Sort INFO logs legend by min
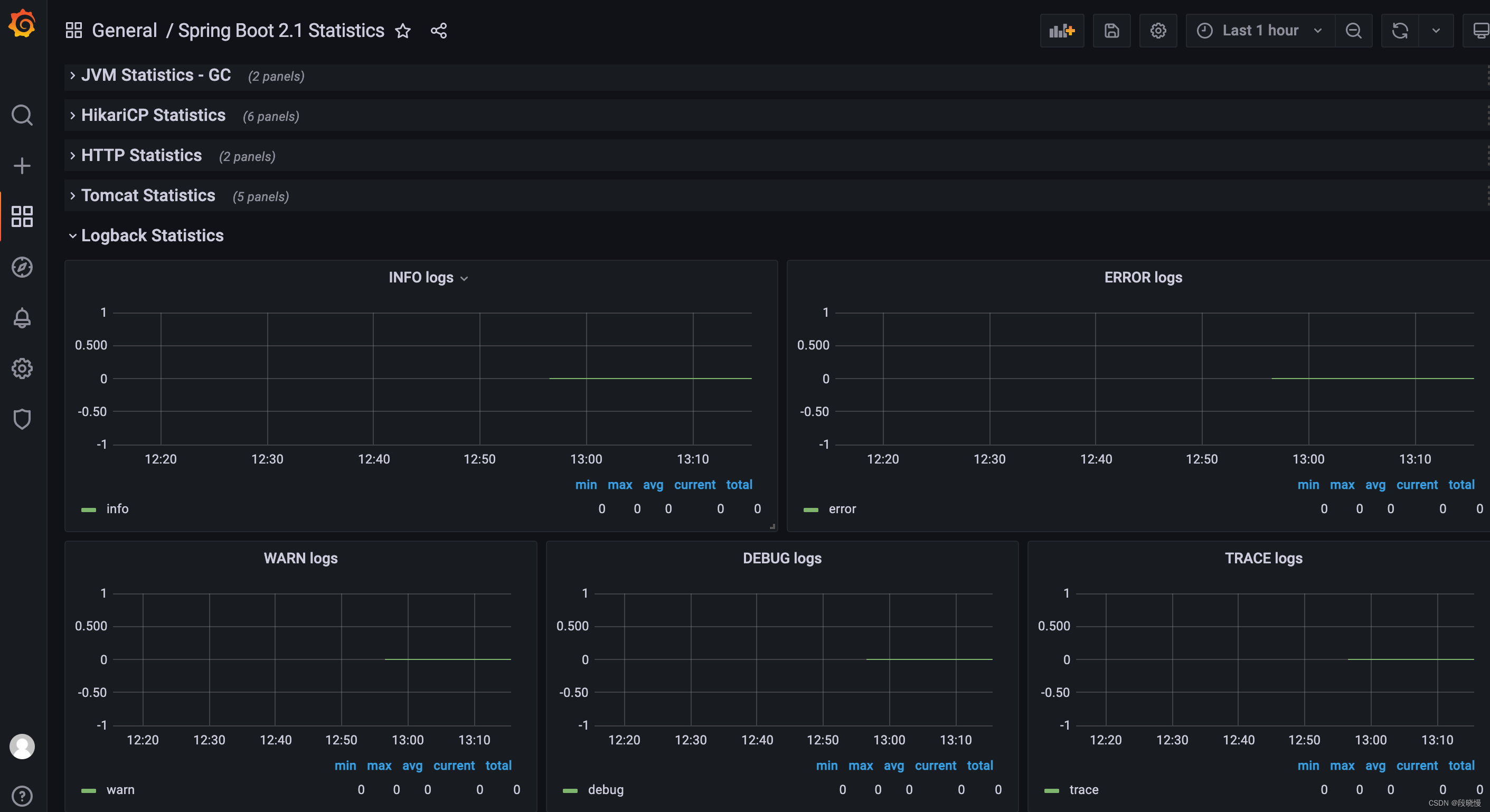Viewport: 1490px width, 812px height. (586, 485)
